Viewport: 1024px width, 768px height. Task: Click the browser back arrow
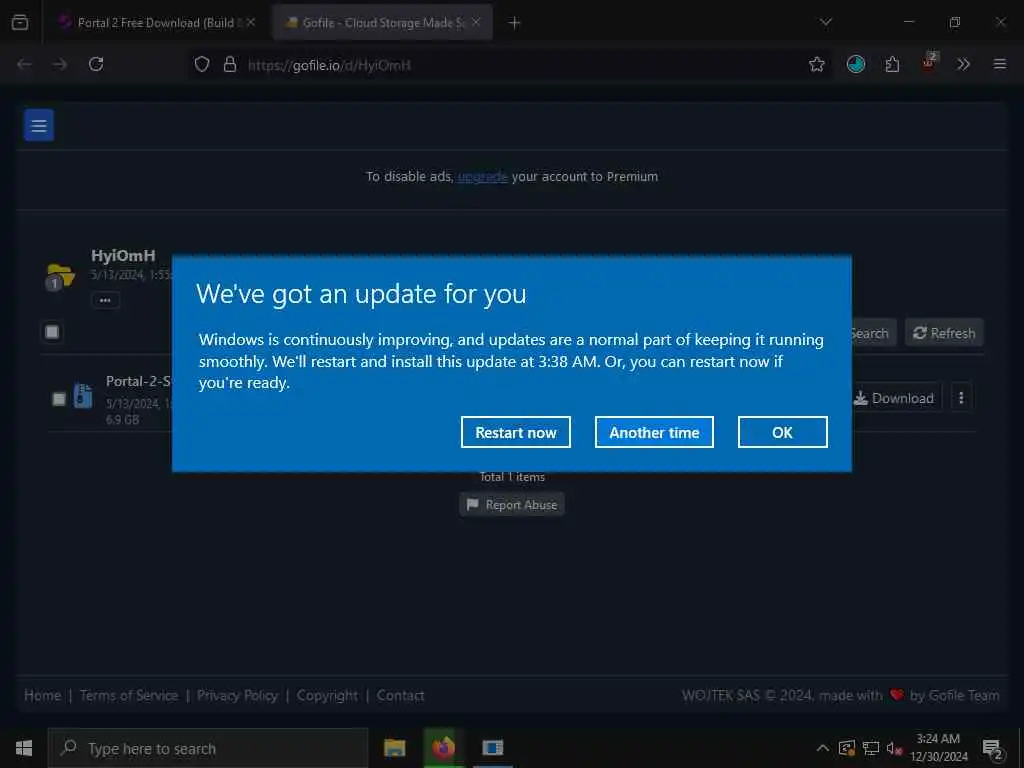pos(24,64)
